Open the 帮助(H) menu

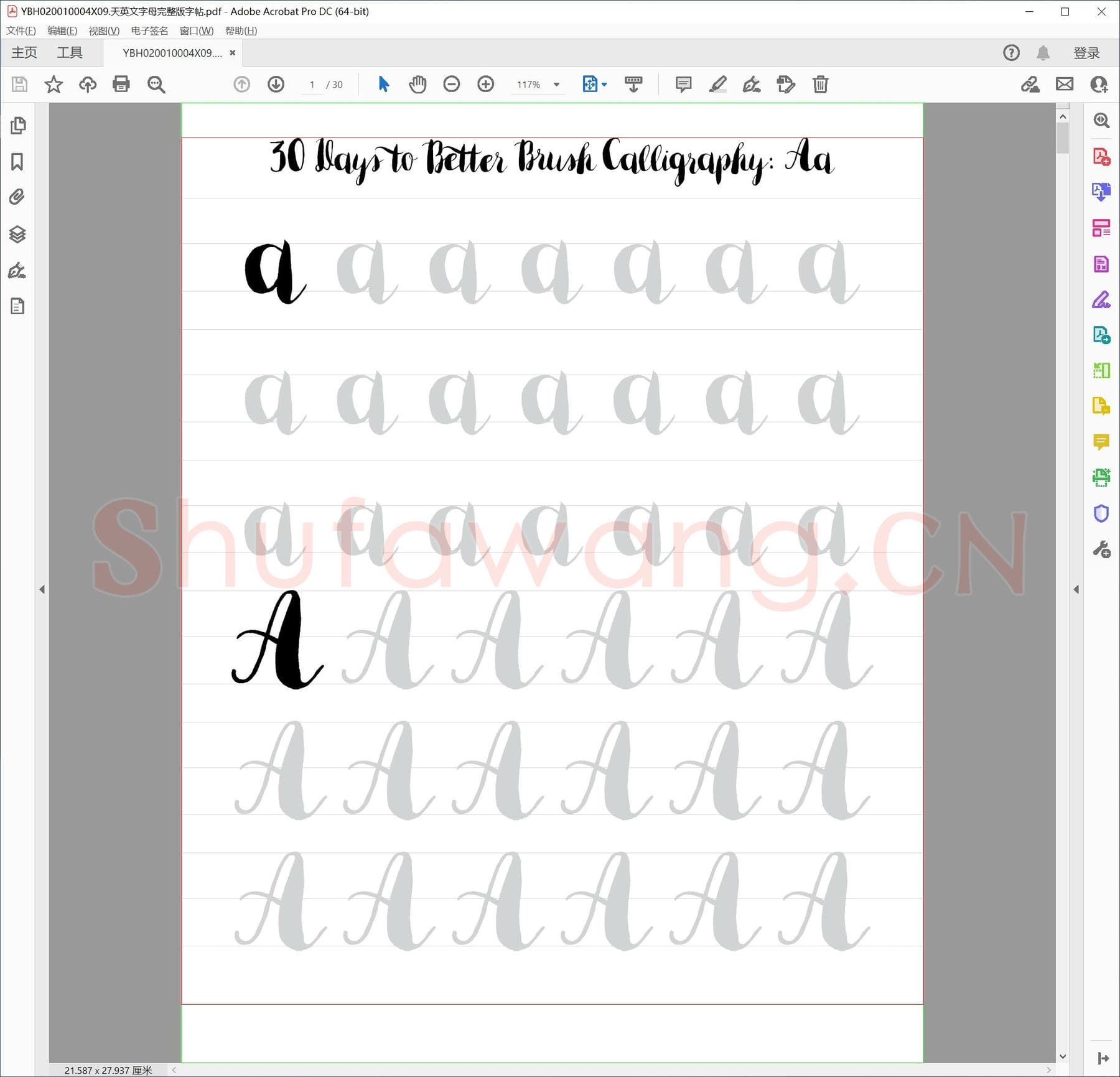pyautogui.click(x=241, y=30)
